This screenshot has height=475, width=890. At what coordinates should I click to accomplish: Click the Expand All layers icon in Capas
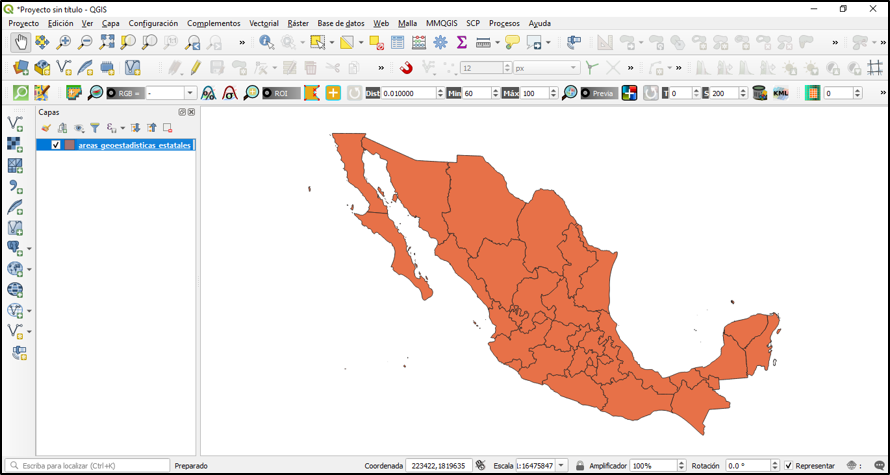tap(135, 128)
